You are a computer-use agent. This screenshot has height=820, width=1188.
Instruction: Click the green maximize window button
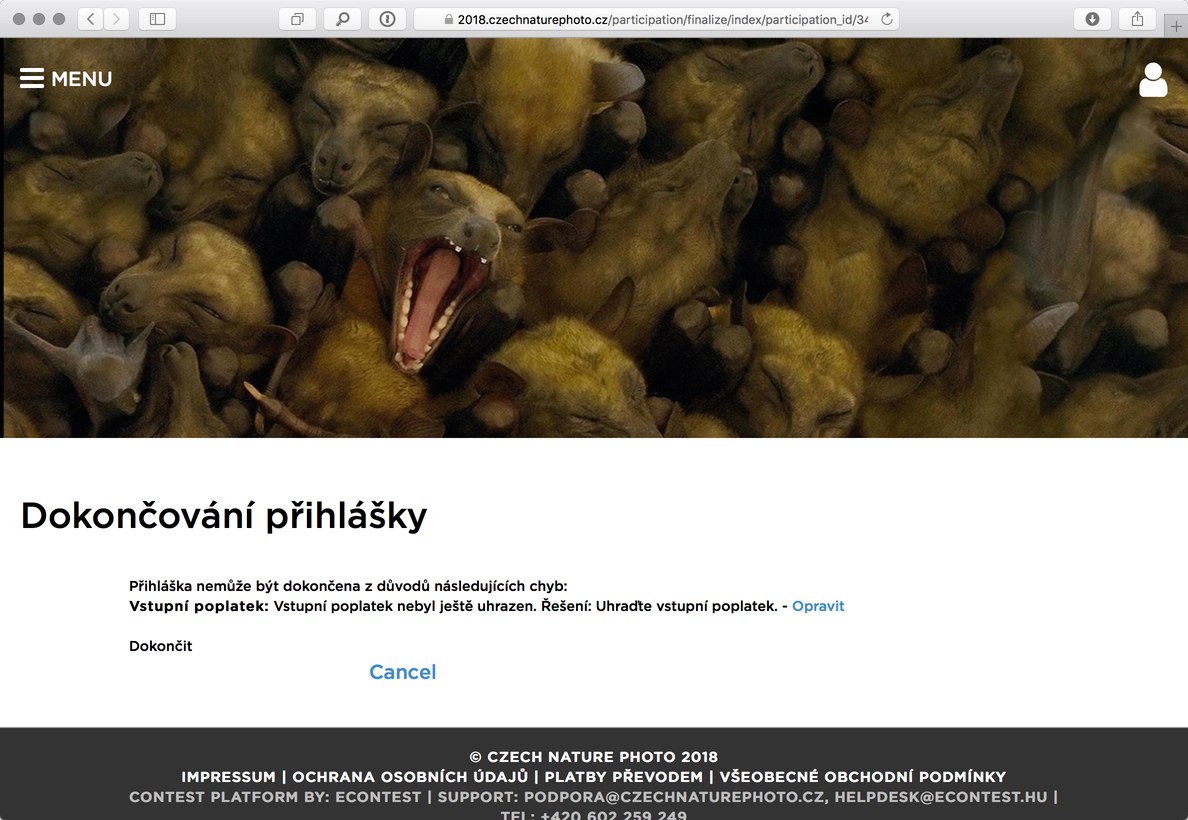(59, 19)
